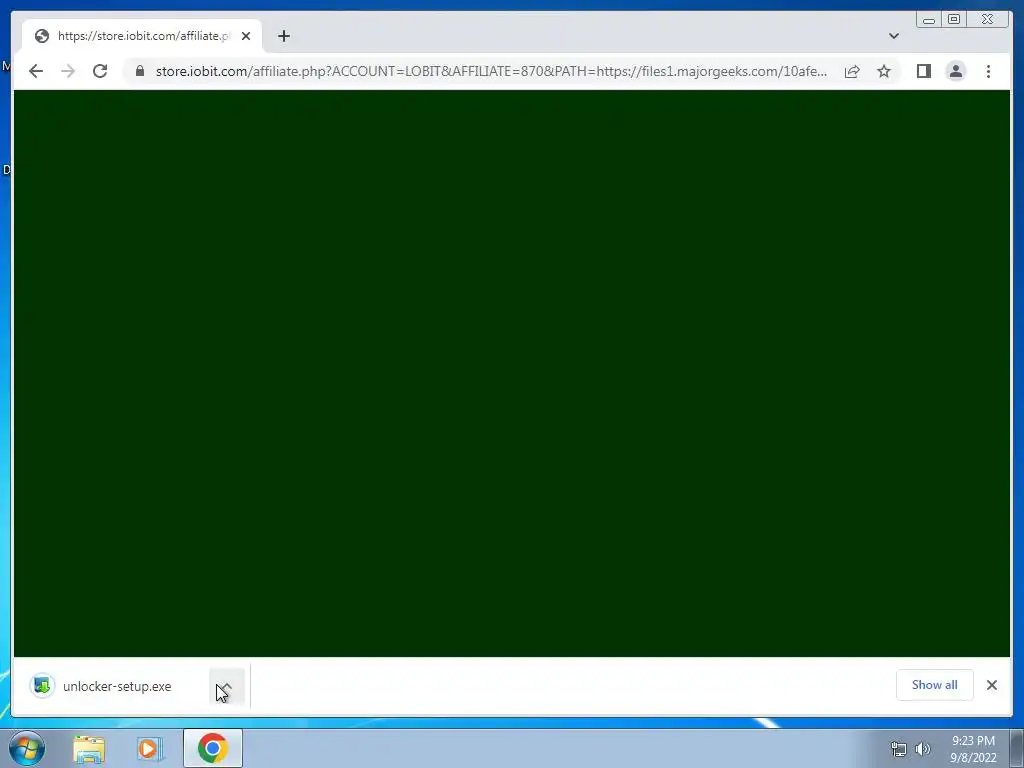The height and width of the screenshot is (768, 1024).
Task: Open the Chrome three-dot menu
Action: point(988,71)
